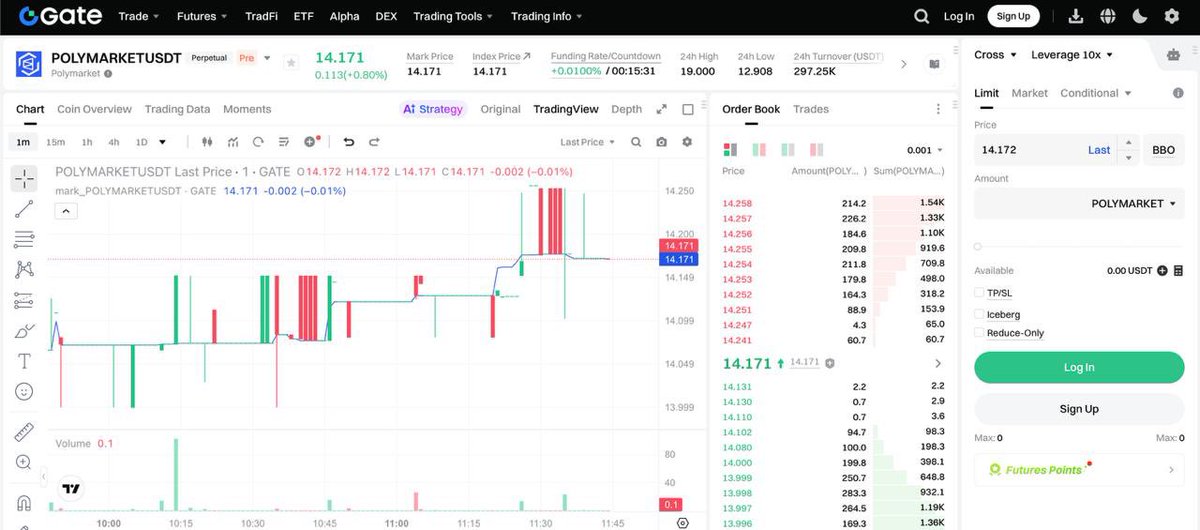Open the indicators menu
Screen dimensions: 1200x530
(x=232, y=142)
